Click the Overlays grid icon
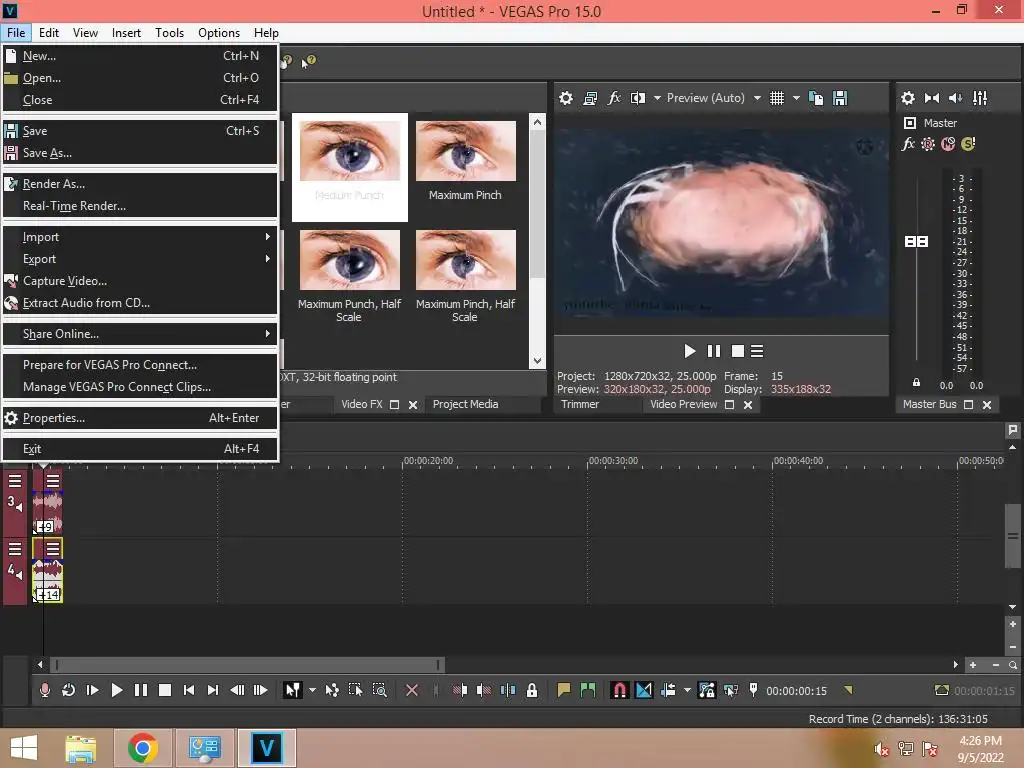 (x=776, y=98)
